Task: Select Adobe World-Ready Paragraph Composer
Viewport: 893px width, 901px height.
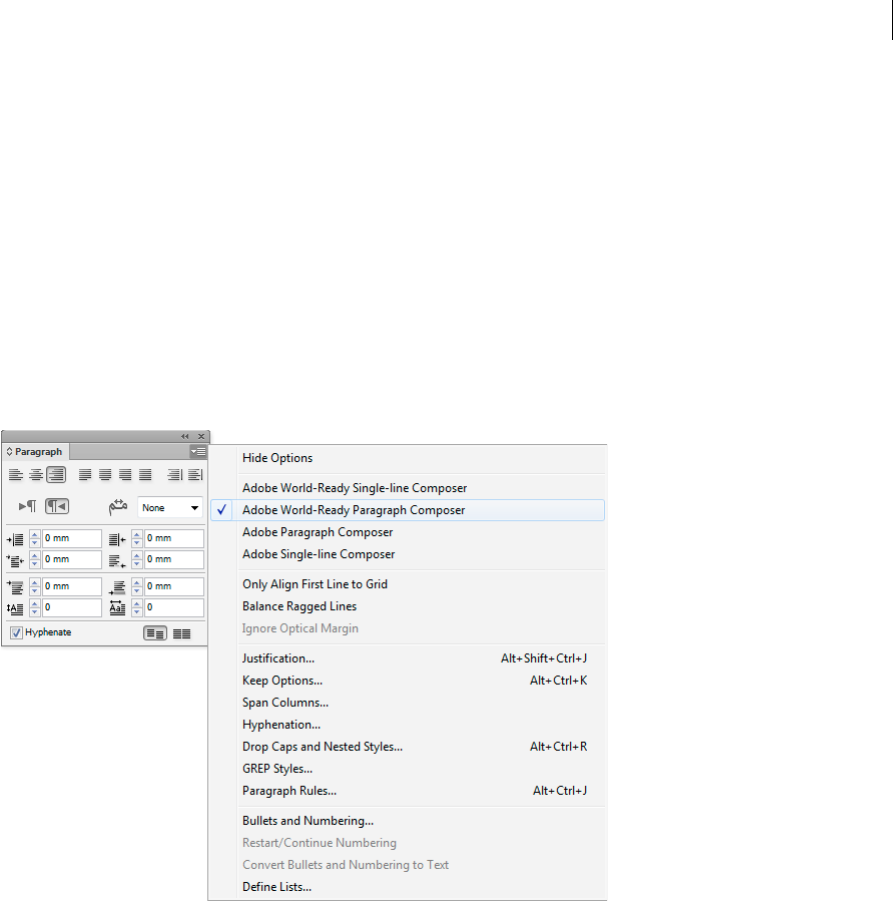Action: (407, 510)
